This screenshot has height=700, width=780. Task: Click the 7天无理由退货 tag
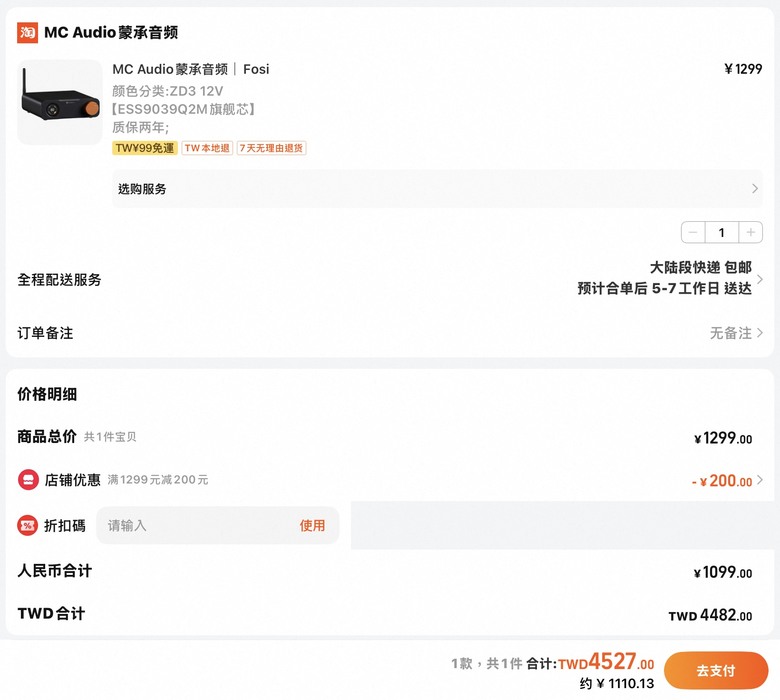(271, 148)
